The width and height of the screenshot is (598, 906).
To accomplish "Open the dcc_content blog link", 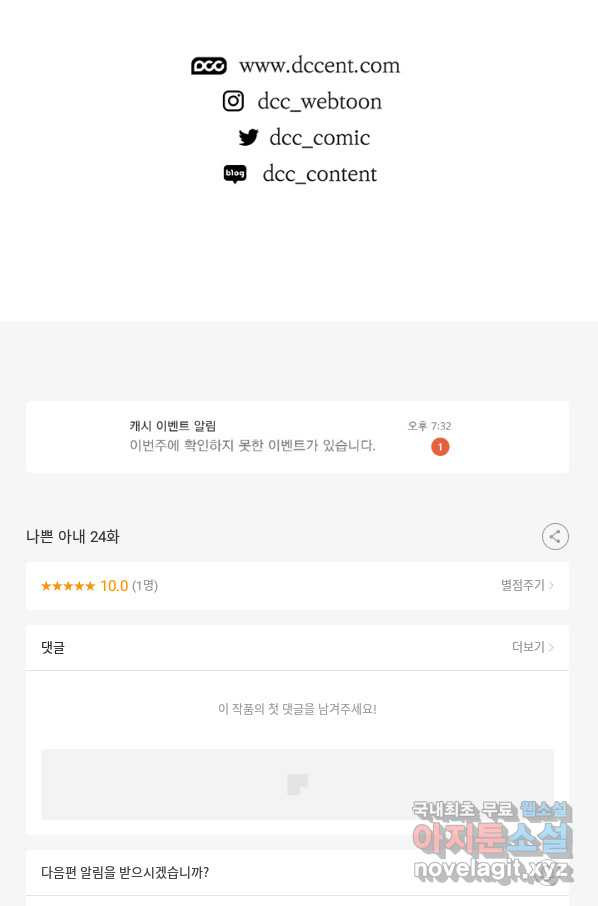I will [x=320, y=174].
